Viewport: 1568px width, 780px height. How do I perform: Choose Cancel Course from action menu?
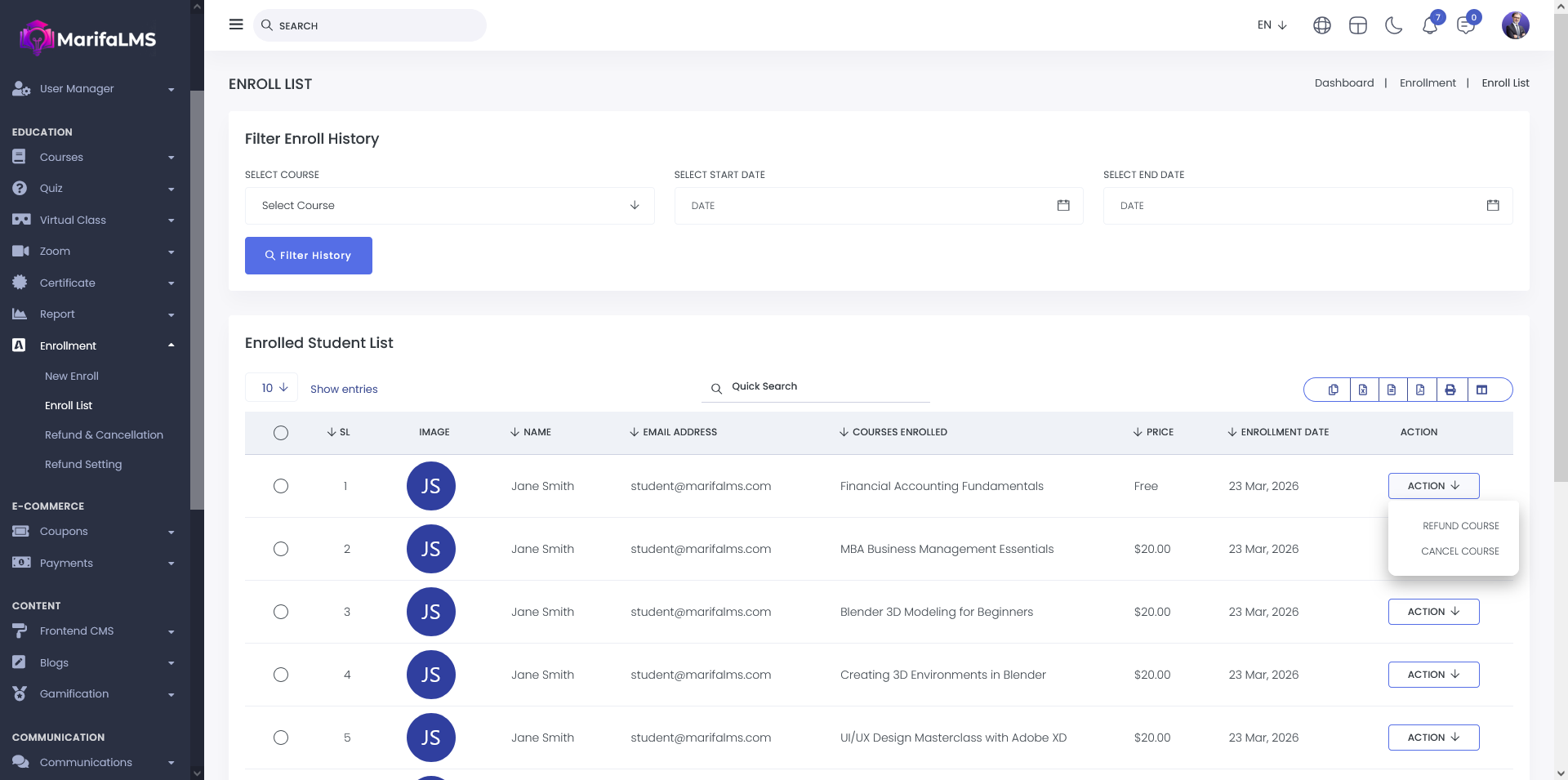[x=1459, y=551]
